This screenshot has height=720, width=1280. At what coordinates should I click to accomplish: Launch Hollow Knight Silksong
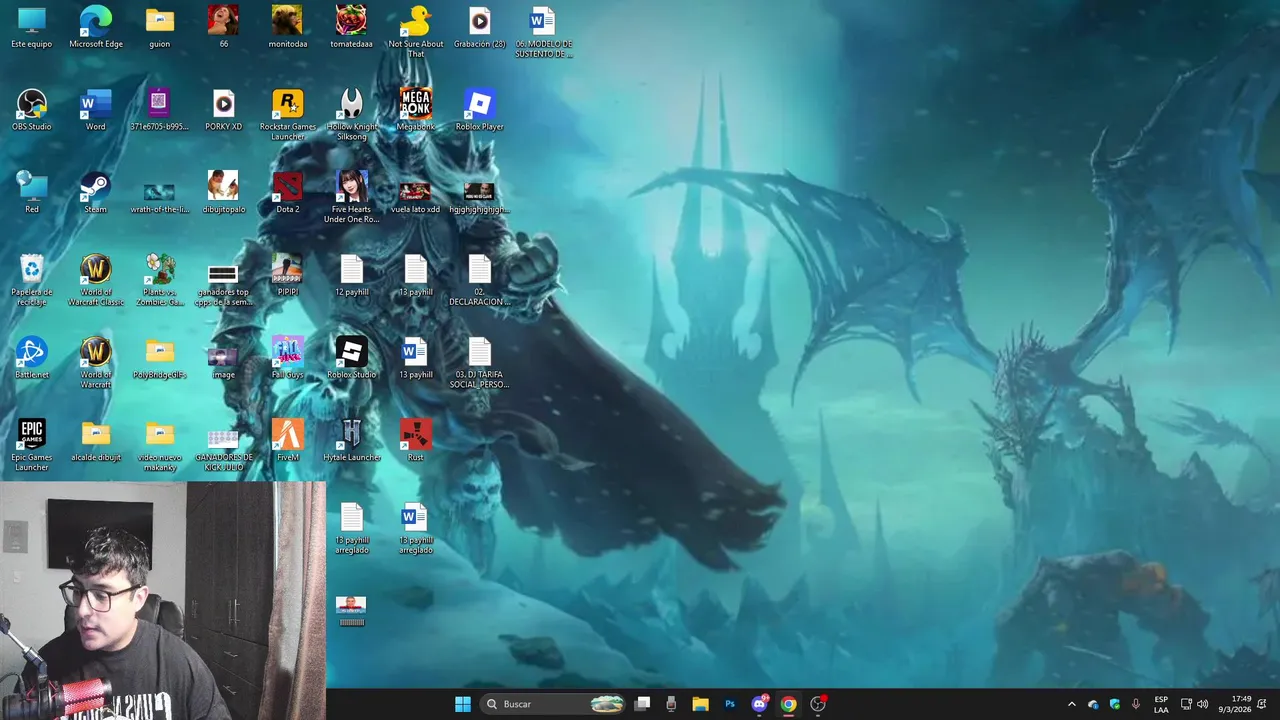tap(351, 115)
